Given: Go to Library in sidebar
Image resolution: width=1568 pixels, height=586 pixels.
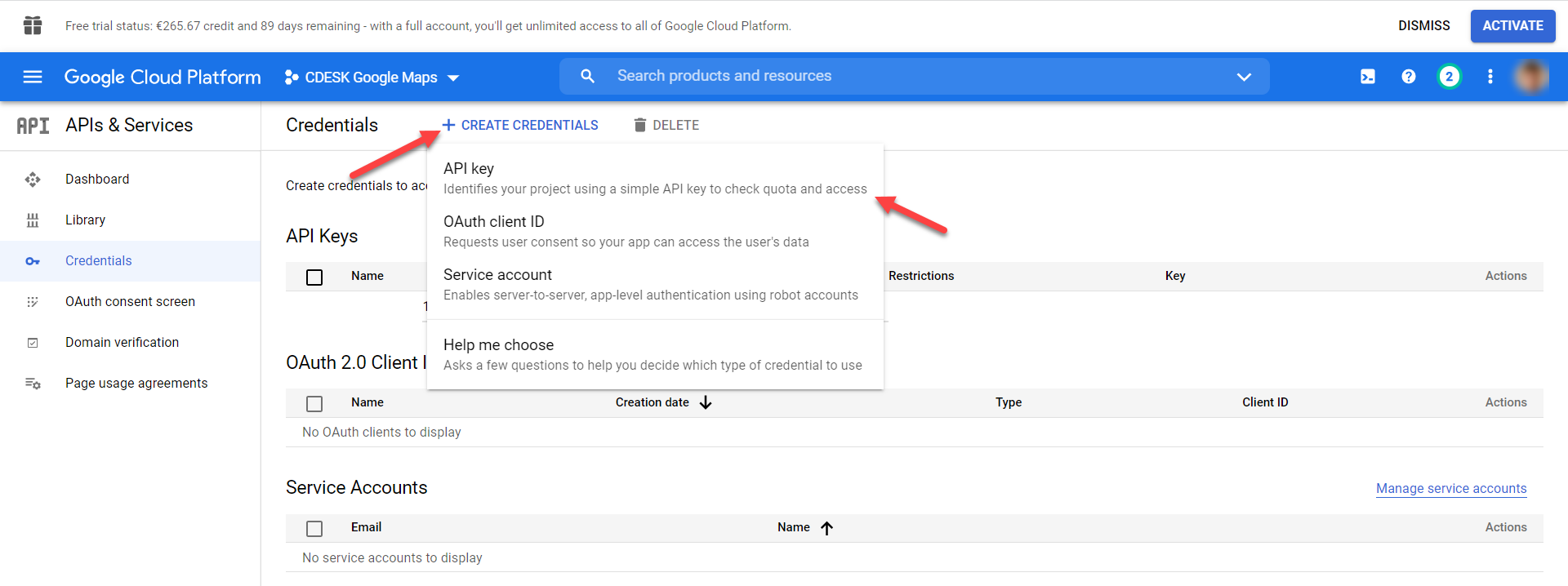Looking at the screenshot, I should (131, 220).
